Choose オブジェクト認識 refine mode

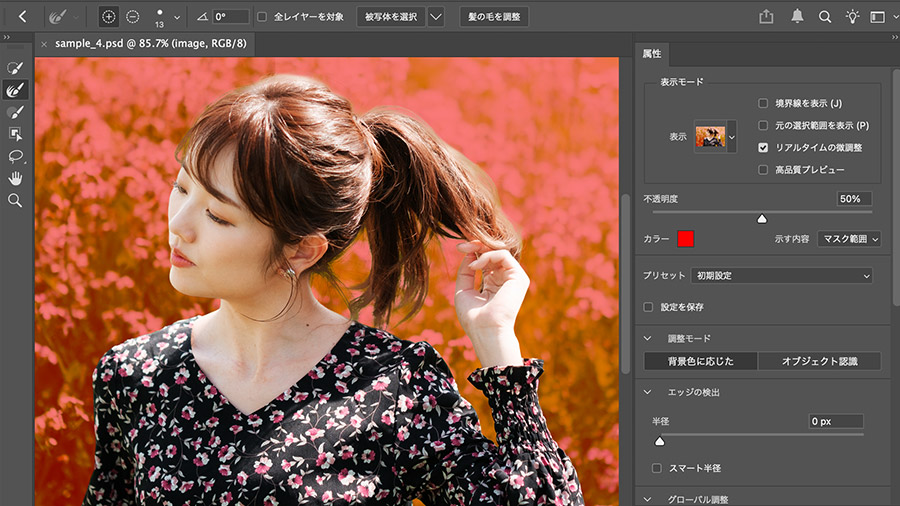[x=820, y=361]
